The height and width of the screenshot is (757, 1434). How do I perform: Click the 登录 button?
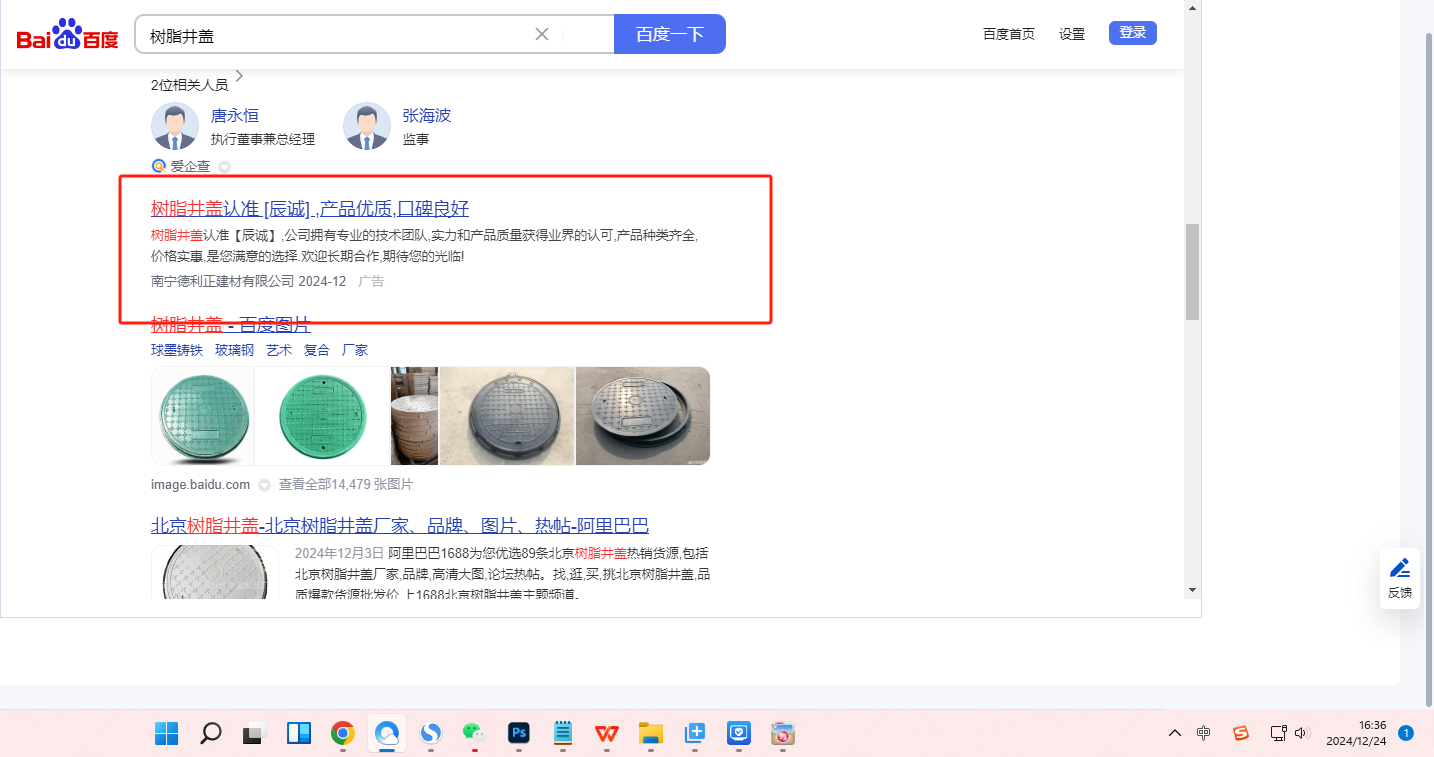click(1133, 33)
